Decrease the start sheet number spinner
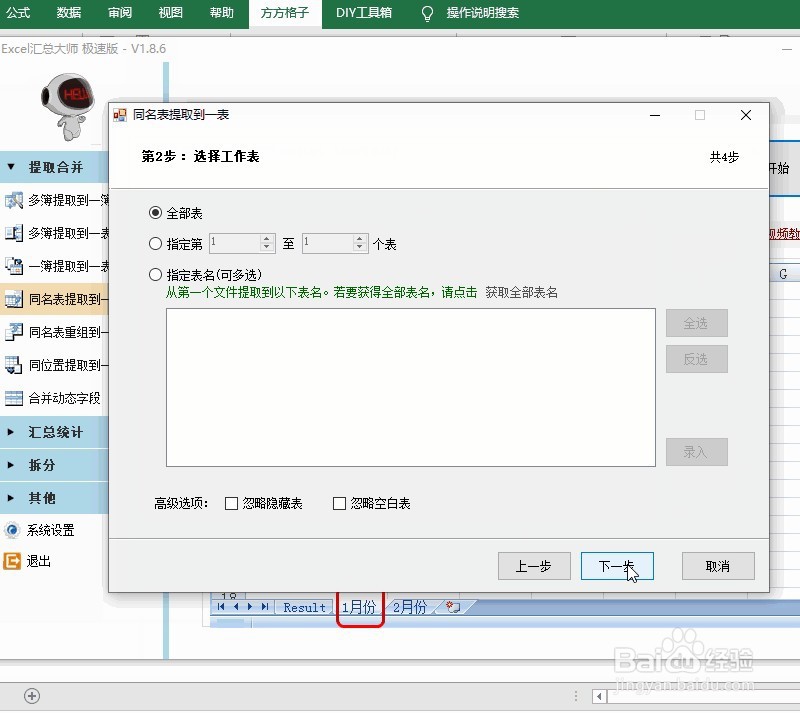 [x=267, y=248]
